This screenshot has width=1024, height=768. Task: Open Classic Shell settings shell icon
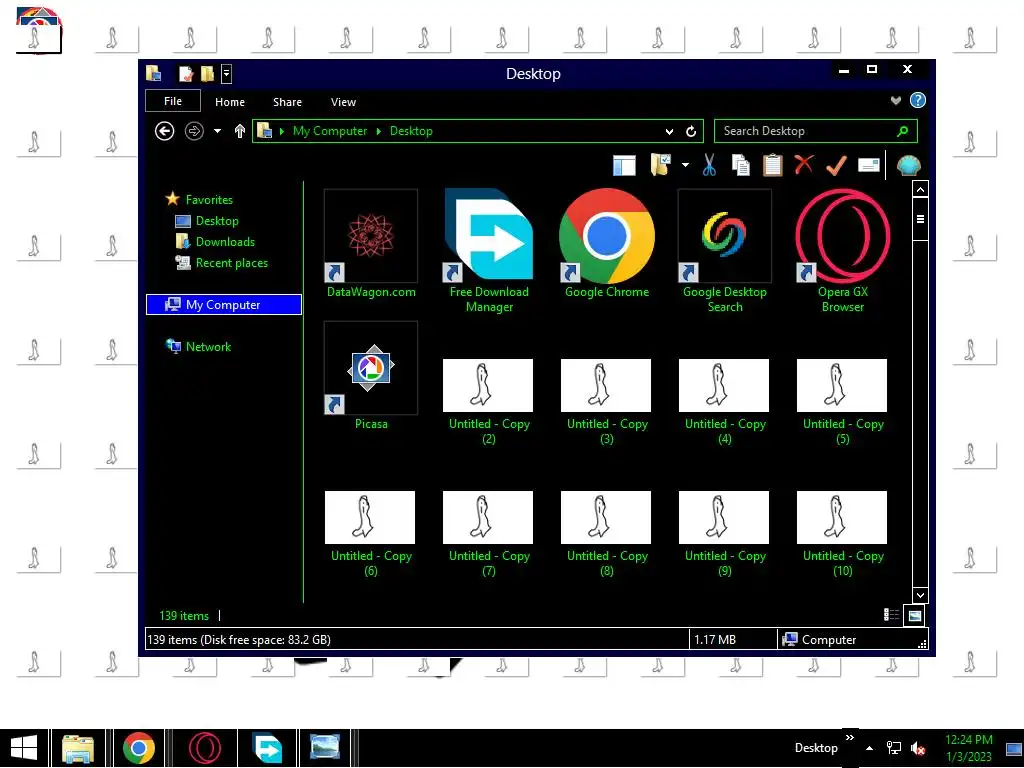pyautogui.click(x=908, y=166)
